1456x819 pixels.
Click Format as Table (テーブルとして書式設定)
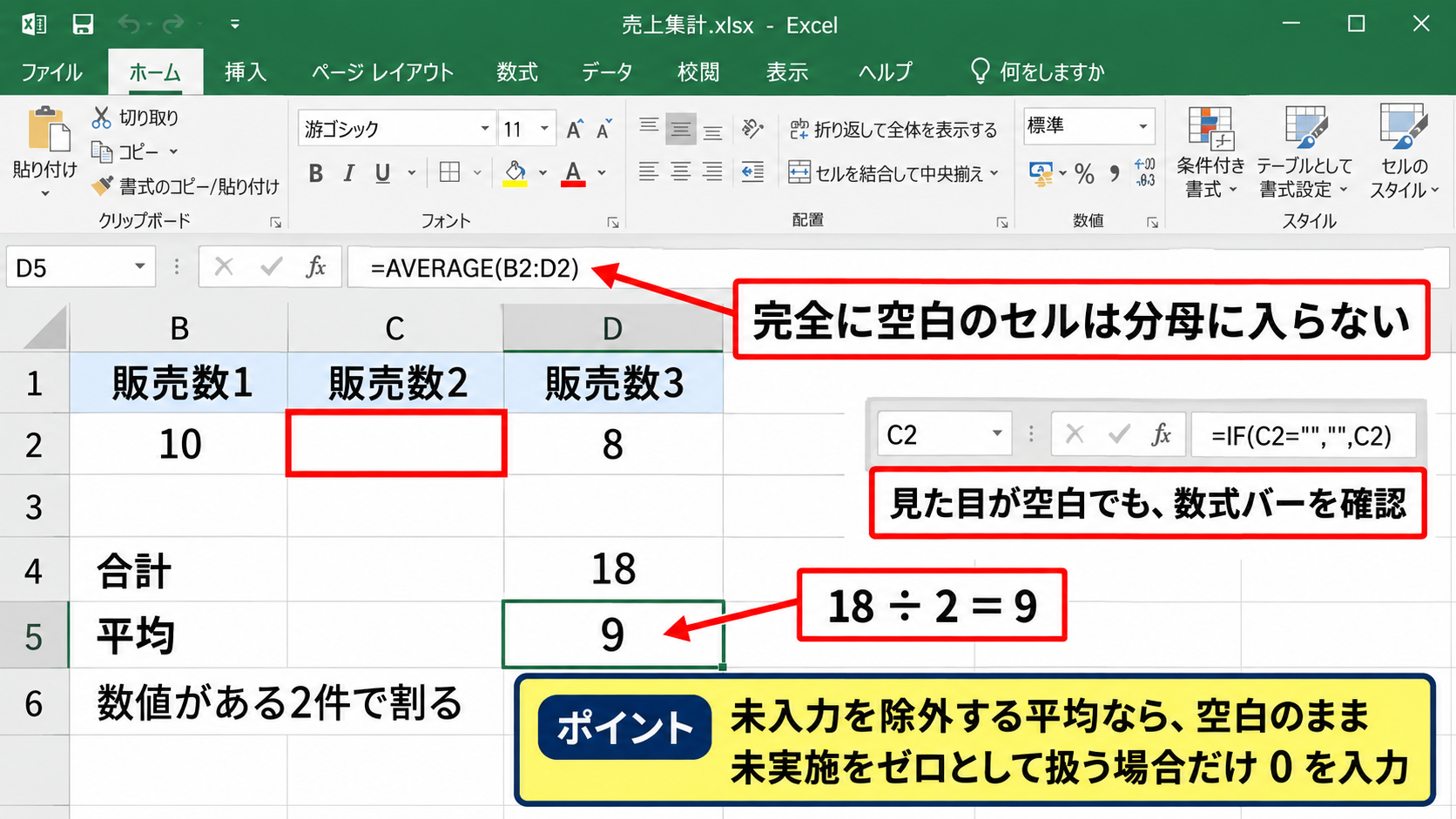coord(1304,152)
